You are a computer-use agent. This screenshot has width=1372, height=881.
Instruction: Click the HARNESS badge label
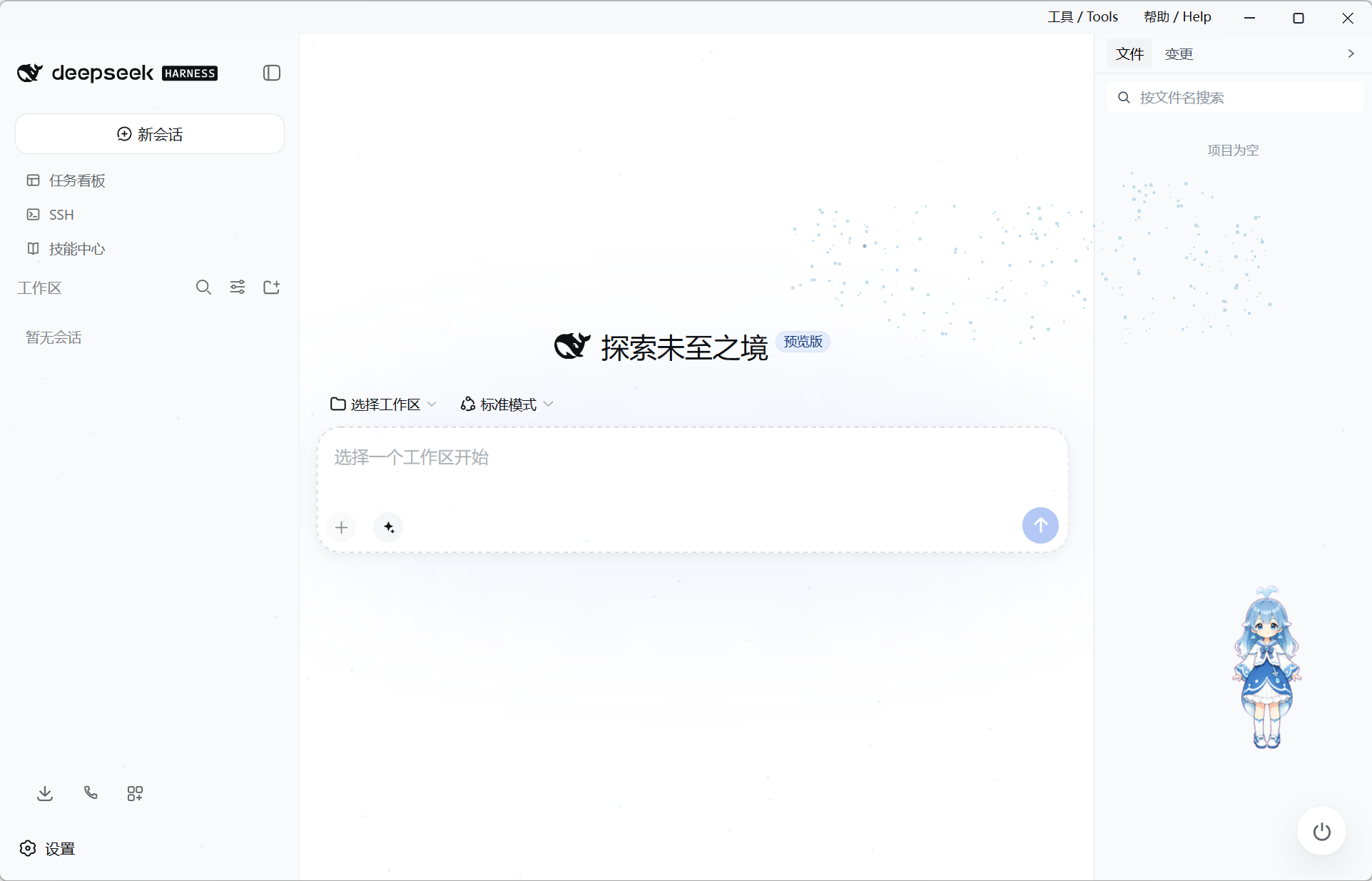point(190,73)
